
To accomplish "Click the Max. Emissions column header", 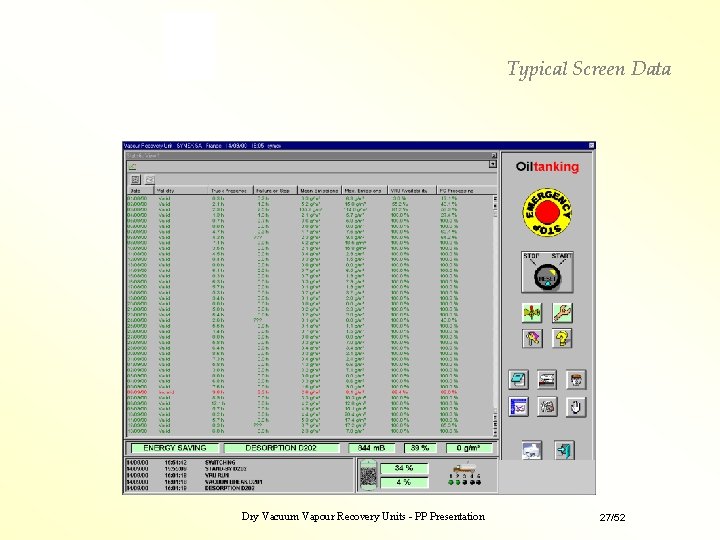I will click(x=365, y=191).
